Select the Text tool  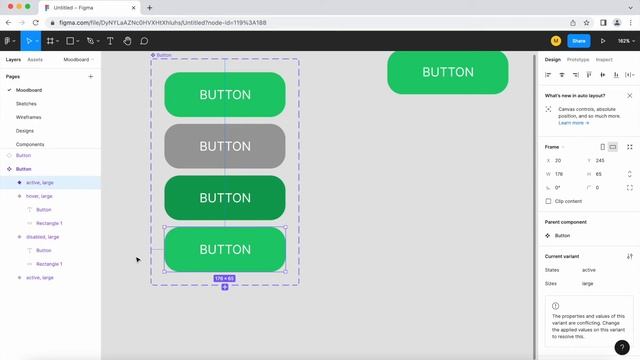click(x=110, y=41)
